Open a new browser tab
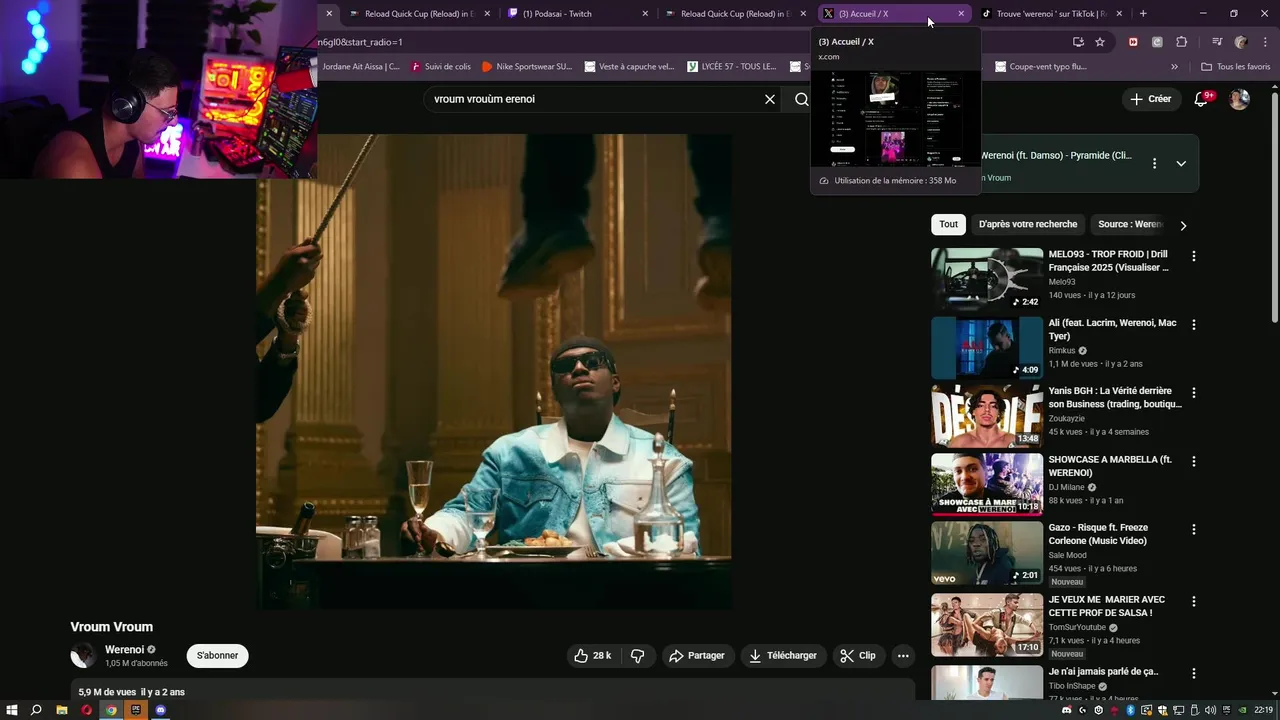This screenshot has width=1280, height=720. point(1143,13)
